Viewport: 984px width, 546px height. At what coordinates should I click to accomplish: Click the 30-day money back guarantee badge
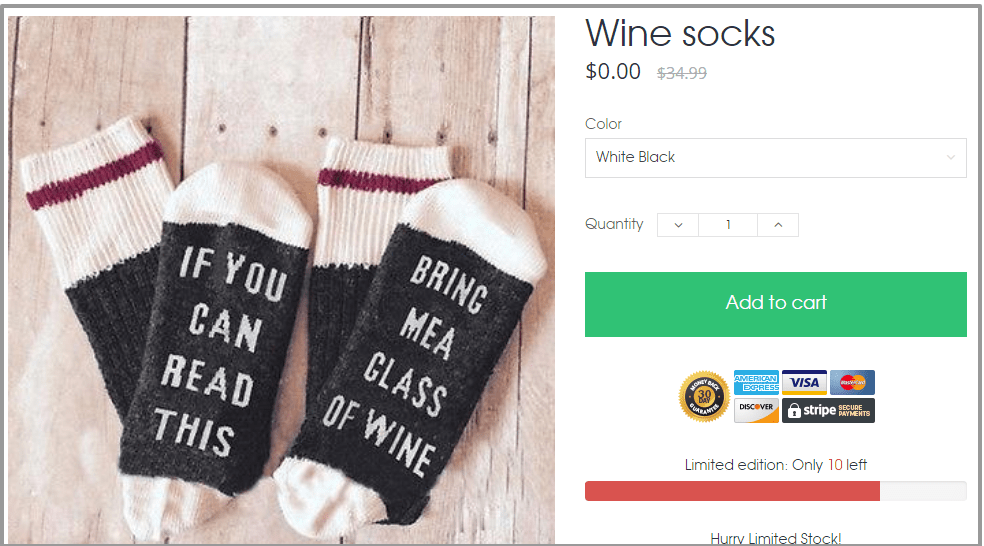click(x=703, y=397)
